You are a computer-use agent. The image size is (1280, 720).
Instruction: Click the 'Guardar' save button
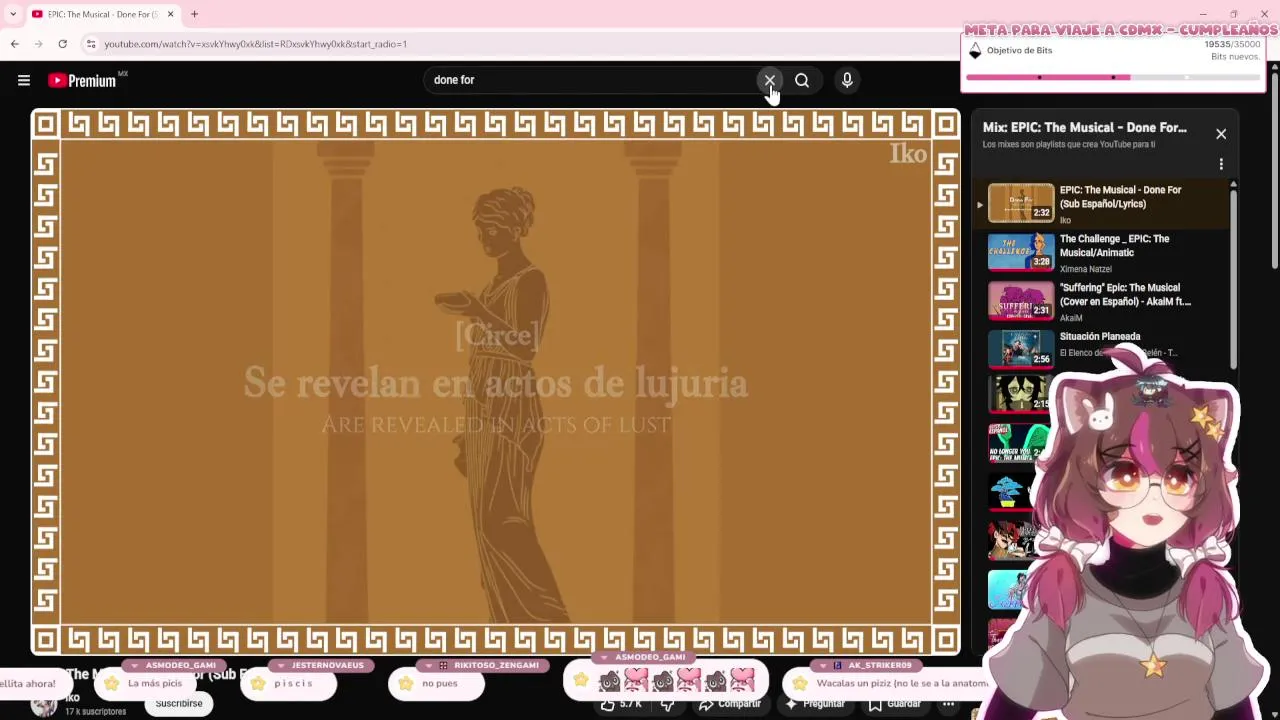click(x=895, y=704)
